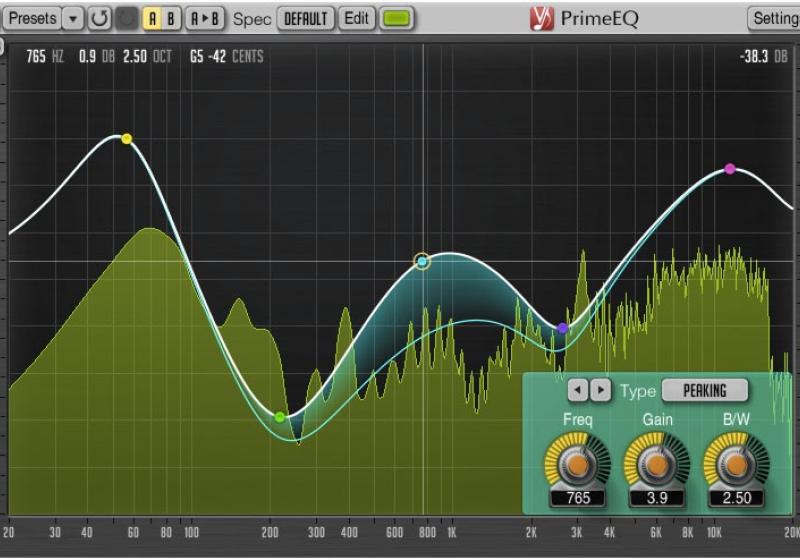The image size is (800, 560).
Task: Go to the next EQ band with the right arrow
Action: point(600,390)
